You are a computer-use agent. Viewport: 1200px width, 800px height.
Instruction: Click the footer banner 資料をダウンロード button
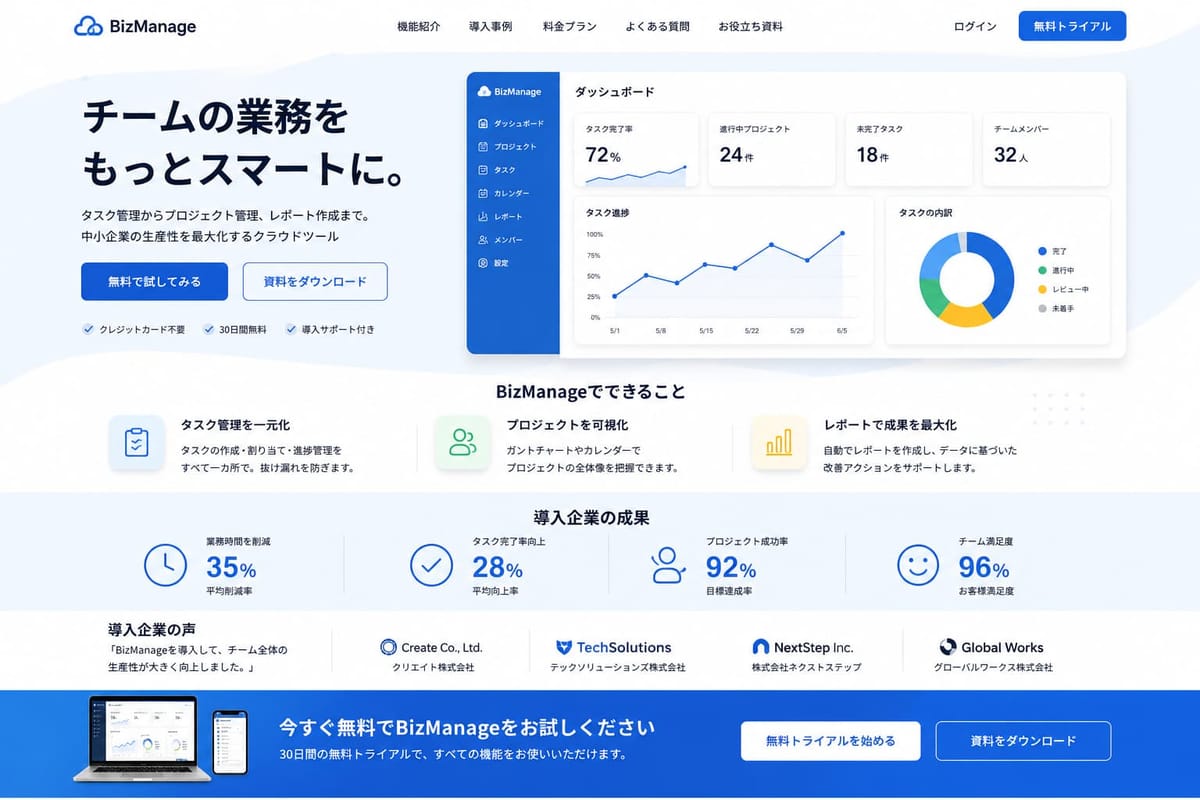1024,741
